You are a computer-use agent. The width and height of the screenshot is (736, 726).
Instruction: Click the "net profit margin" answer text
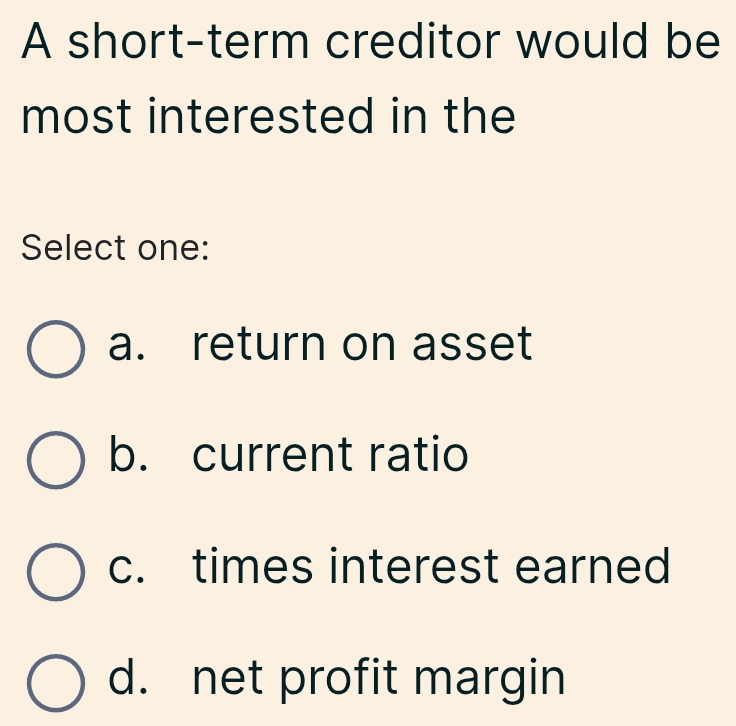point(379,680)
